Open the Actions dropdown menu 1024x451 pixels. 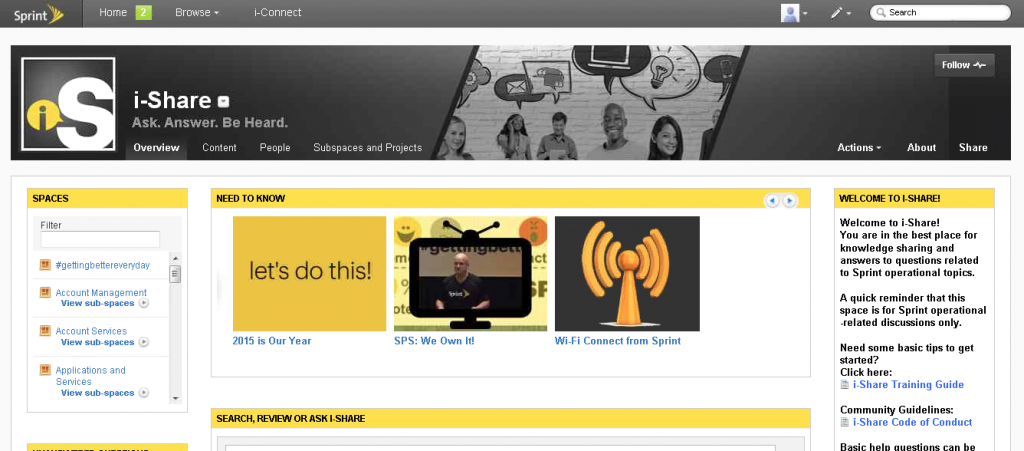(859, 148)
